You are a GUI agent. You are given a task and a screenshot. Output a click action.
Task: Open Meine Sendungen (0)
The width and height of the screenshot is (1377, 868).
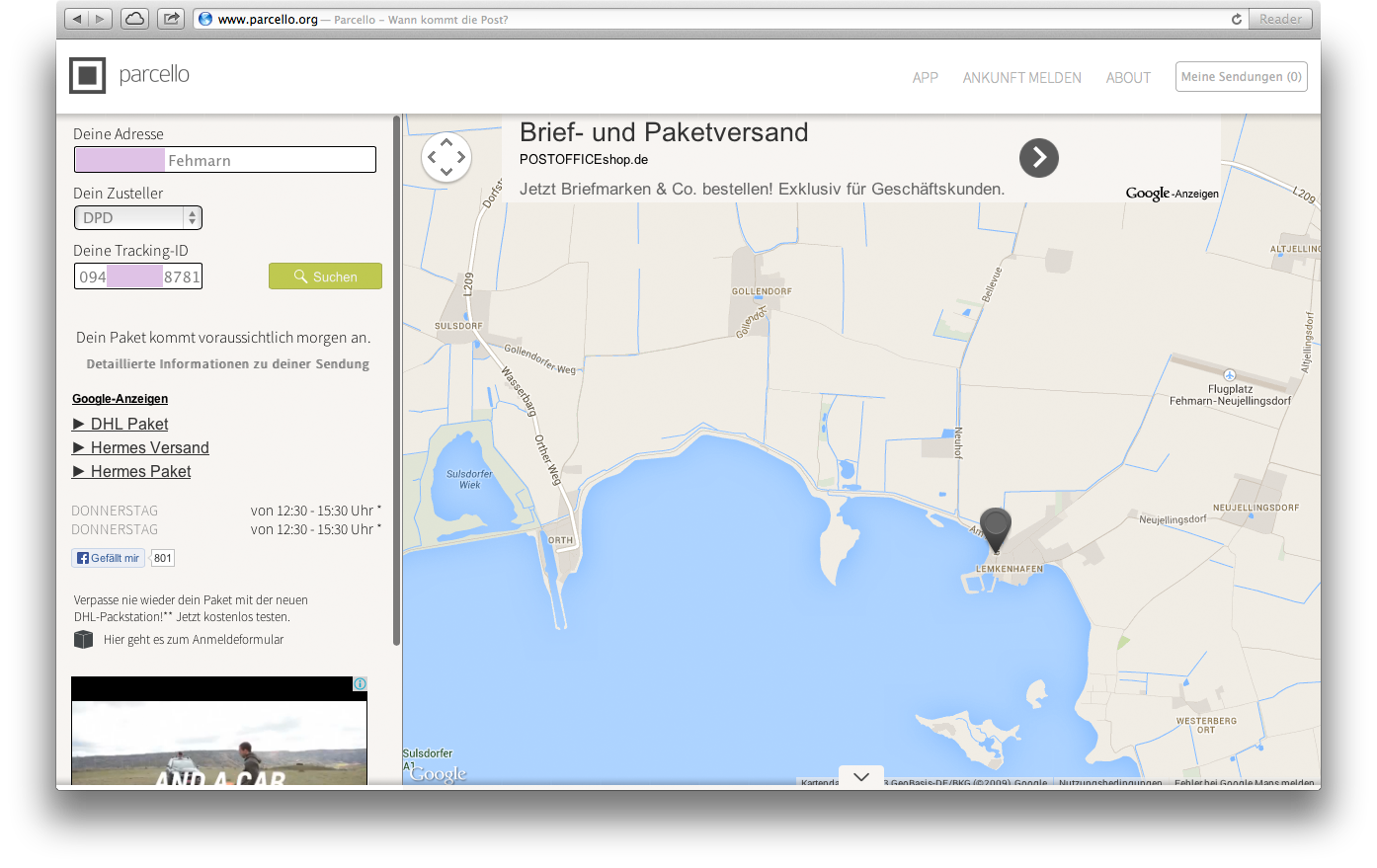pyautogui.click(x=1242, y=76)
